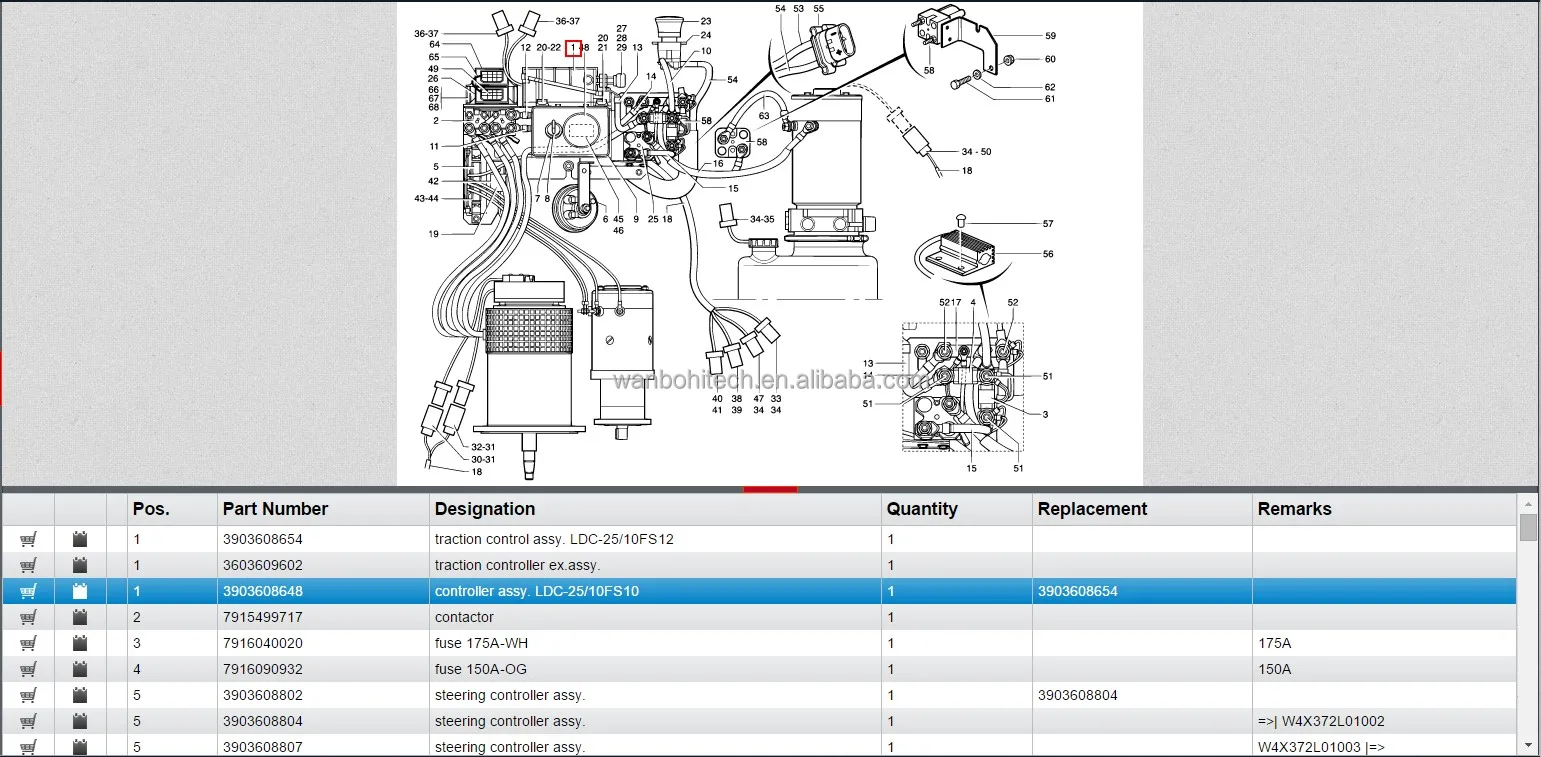
Task: Click the Remarks column header
Action: click(1384, 509)
